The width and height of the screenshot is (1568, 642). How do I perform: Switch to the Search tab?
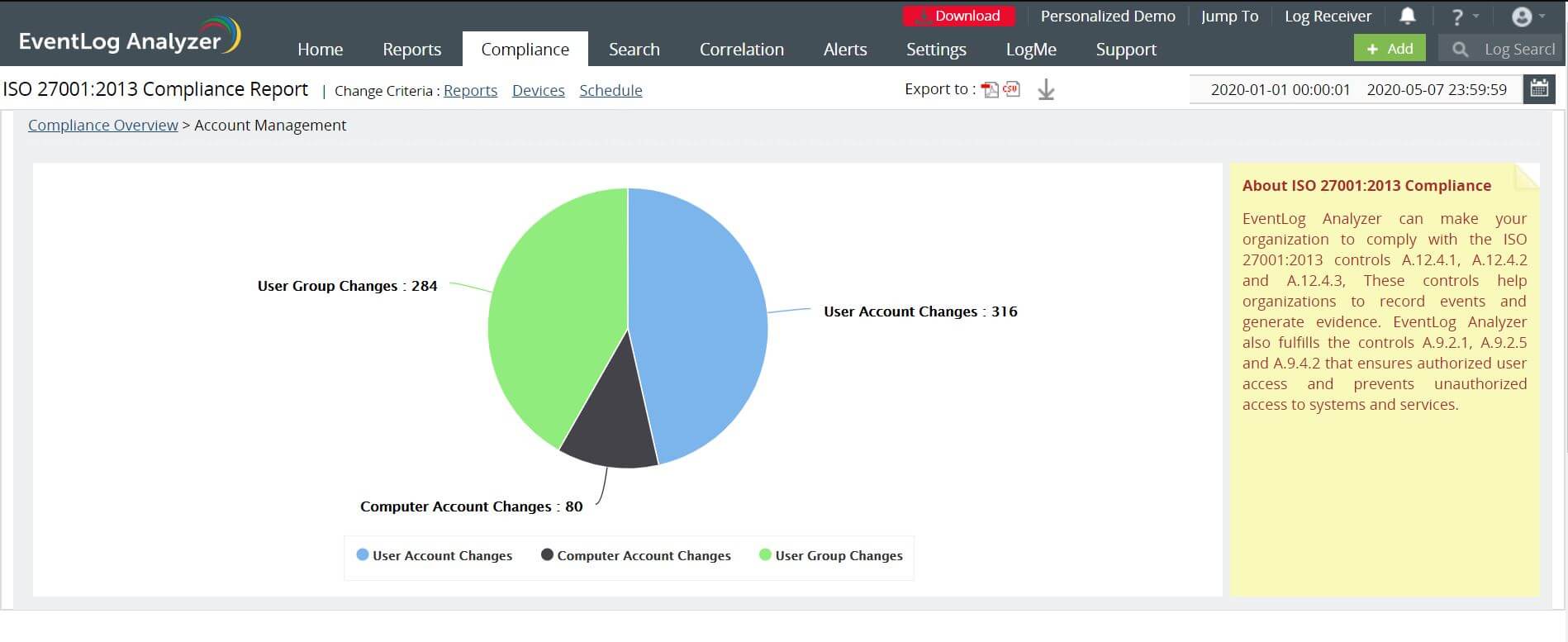(634, 50)
